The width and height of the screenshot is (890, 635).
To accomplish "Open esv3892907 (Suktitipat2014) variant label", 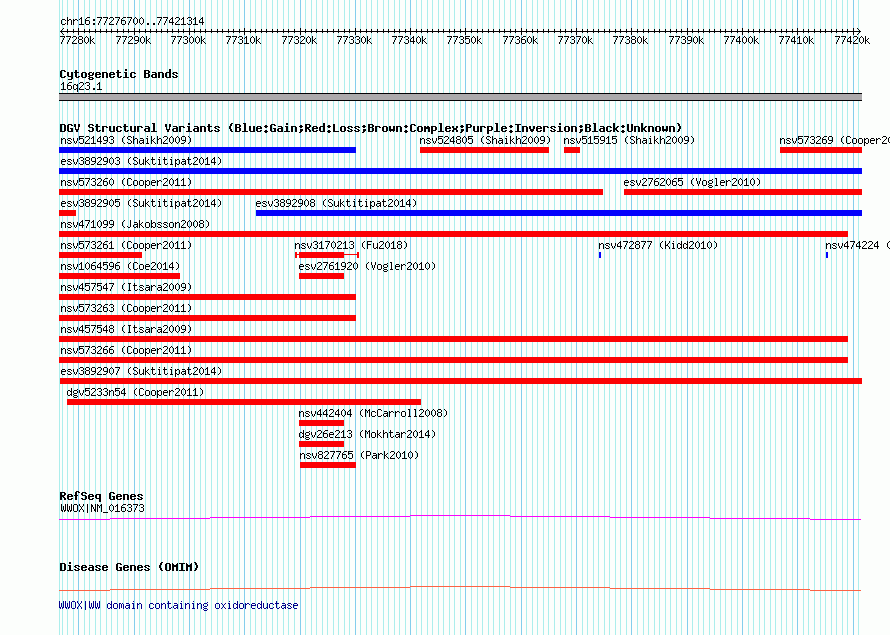I will [141, 371].
